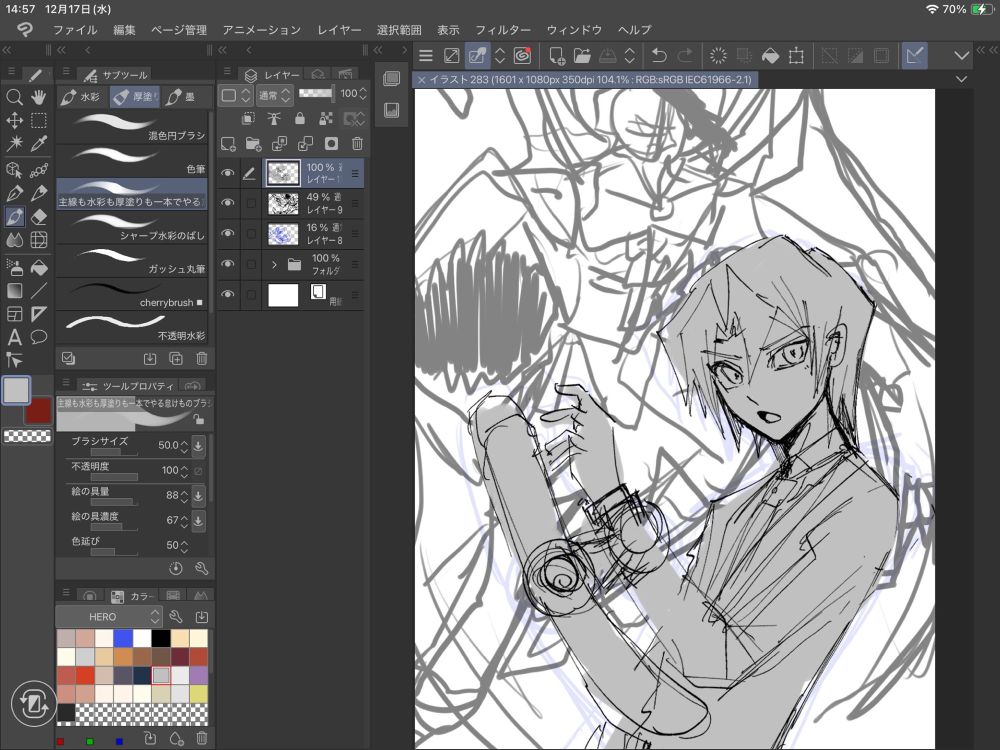This screenshot has width=1000, height=750.
Task: Select the Ruler triangle tool
Action: tap(39, 314)
